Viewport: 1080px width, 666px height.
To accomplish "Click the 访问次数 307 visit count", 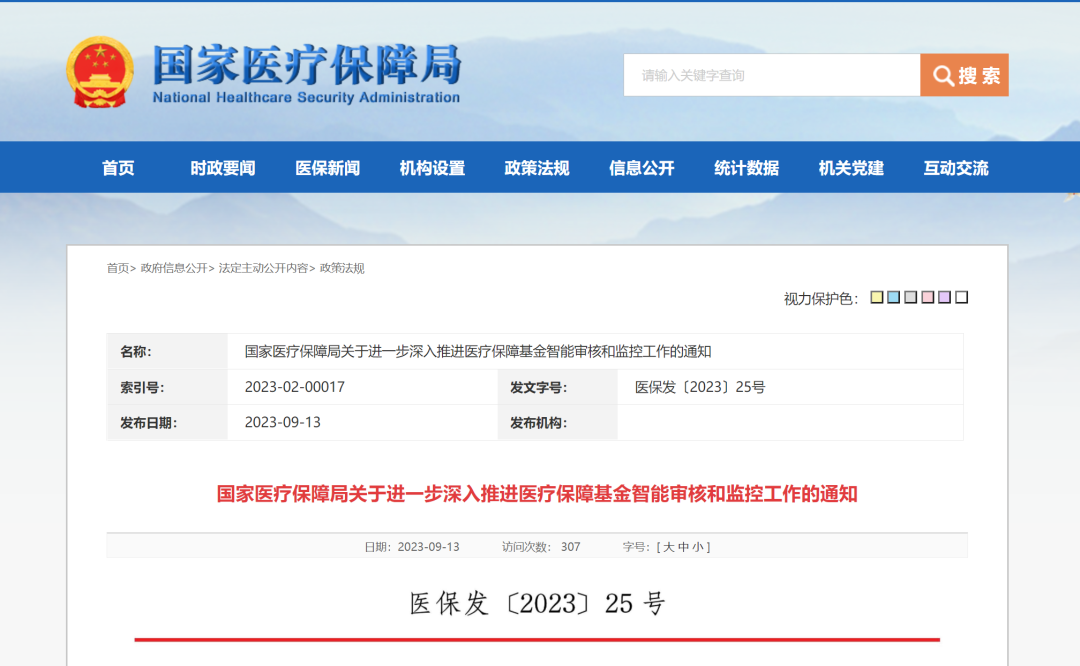I will point(541,547).
